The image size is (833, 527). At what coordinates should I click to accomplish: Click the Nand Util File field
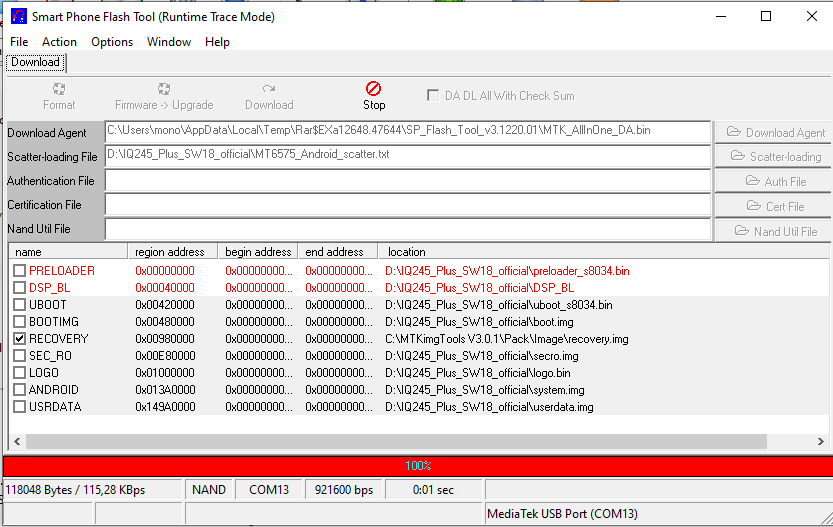407,229
